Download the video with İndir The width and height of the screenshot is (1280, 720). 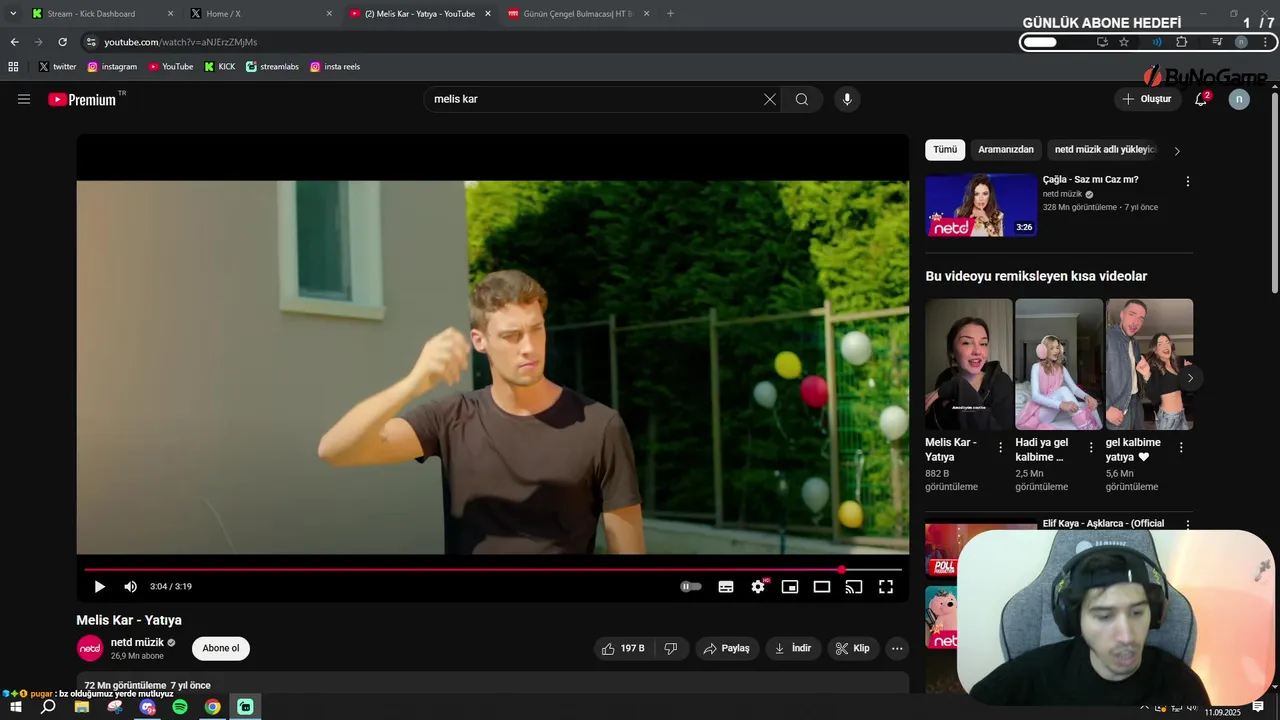(793, 648)
